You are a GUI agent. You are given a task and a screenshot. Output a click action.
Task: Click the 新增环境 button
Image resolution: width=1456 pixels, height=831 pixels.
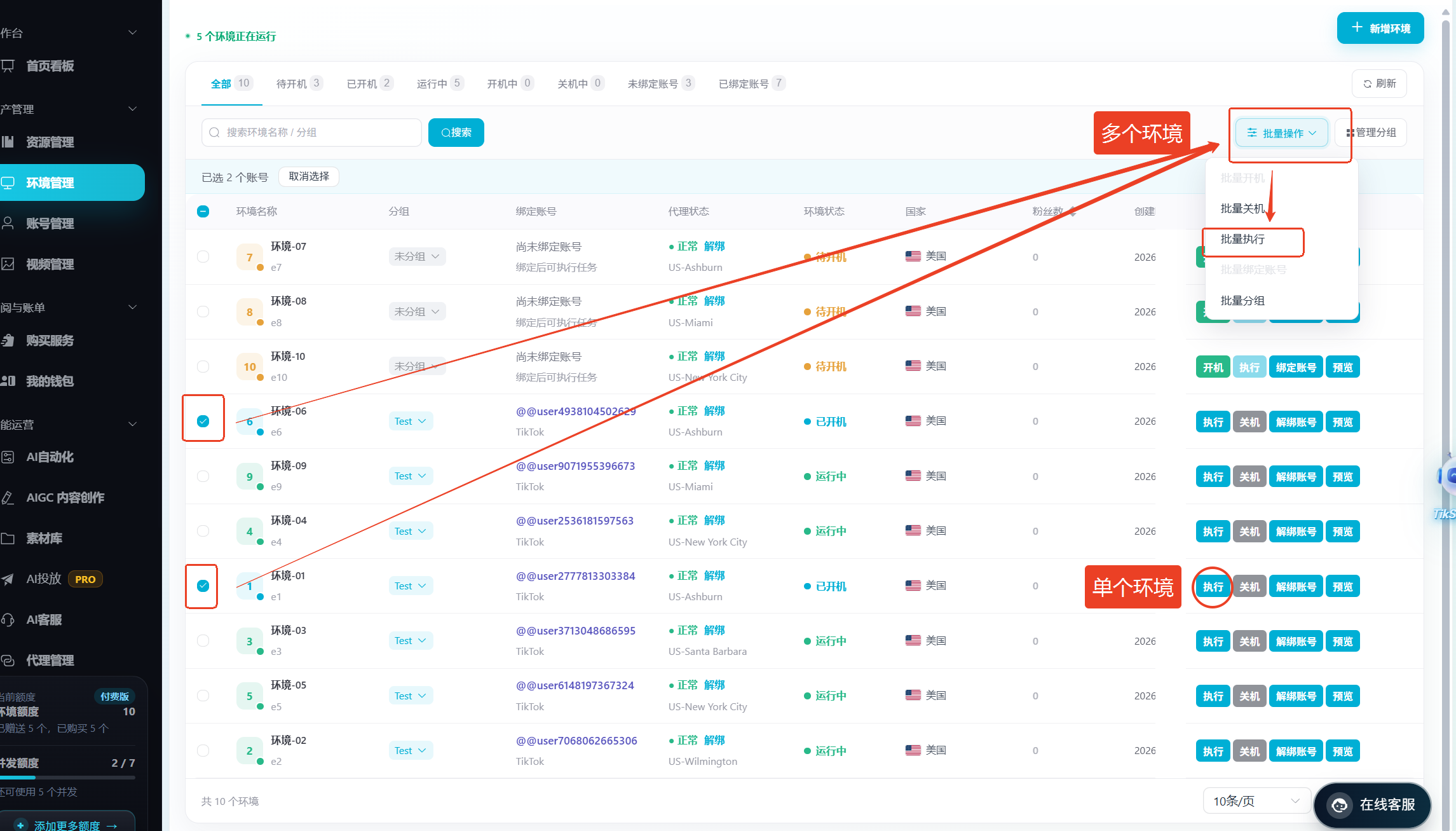(x=1380, y=29)
